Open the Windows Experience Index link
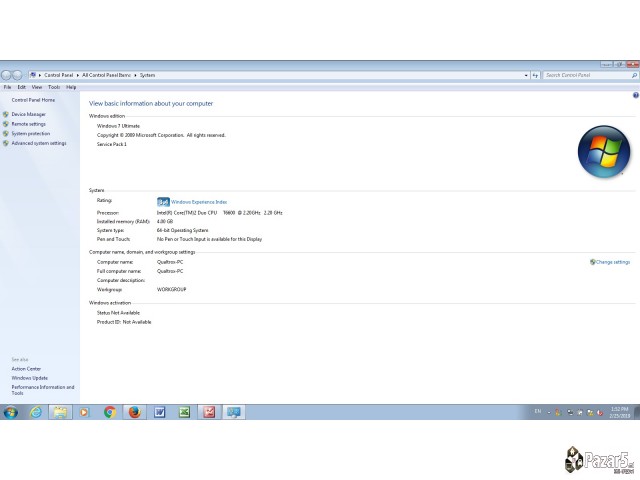Image resolution: width=640 pixels, height=480 pixels. point(199,202)
